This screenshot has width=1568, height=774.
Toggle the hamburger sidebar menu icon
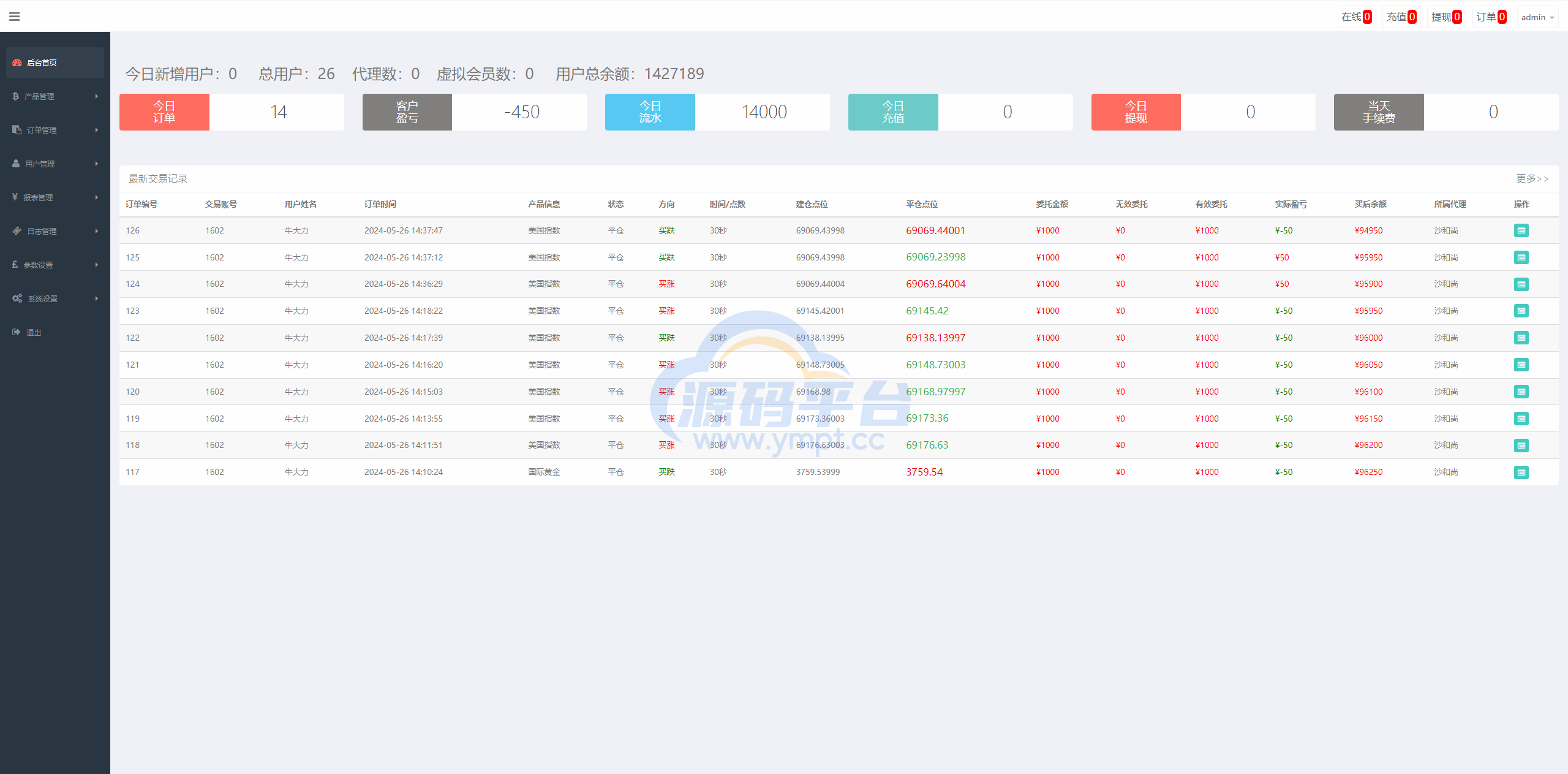15,17
